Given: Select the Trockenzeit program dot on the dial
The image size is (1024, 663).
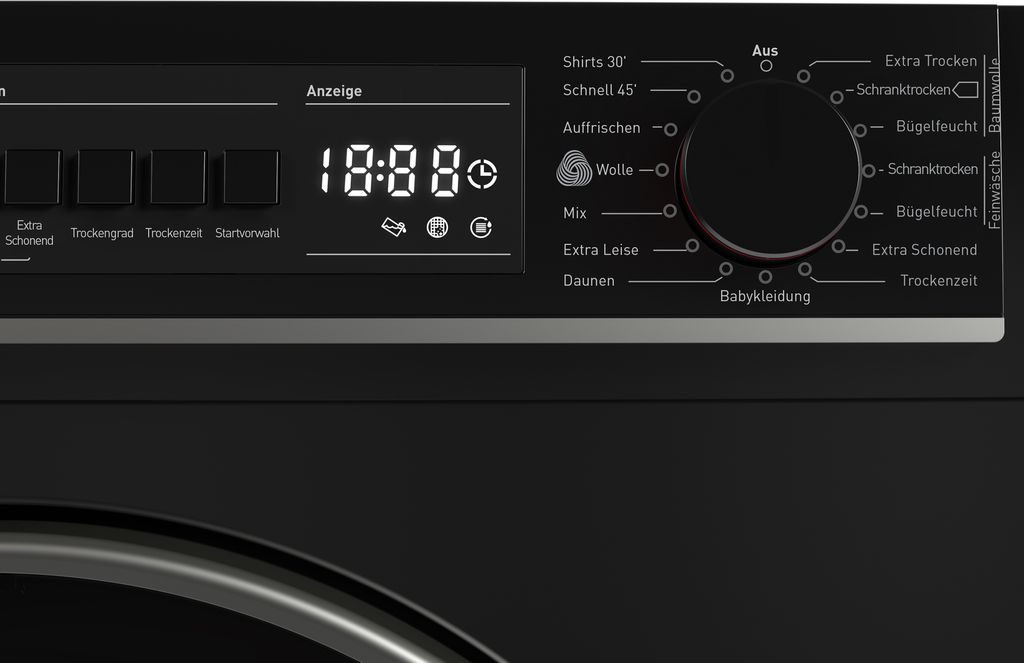Looking at the screenshot, I should pos(805,268).
